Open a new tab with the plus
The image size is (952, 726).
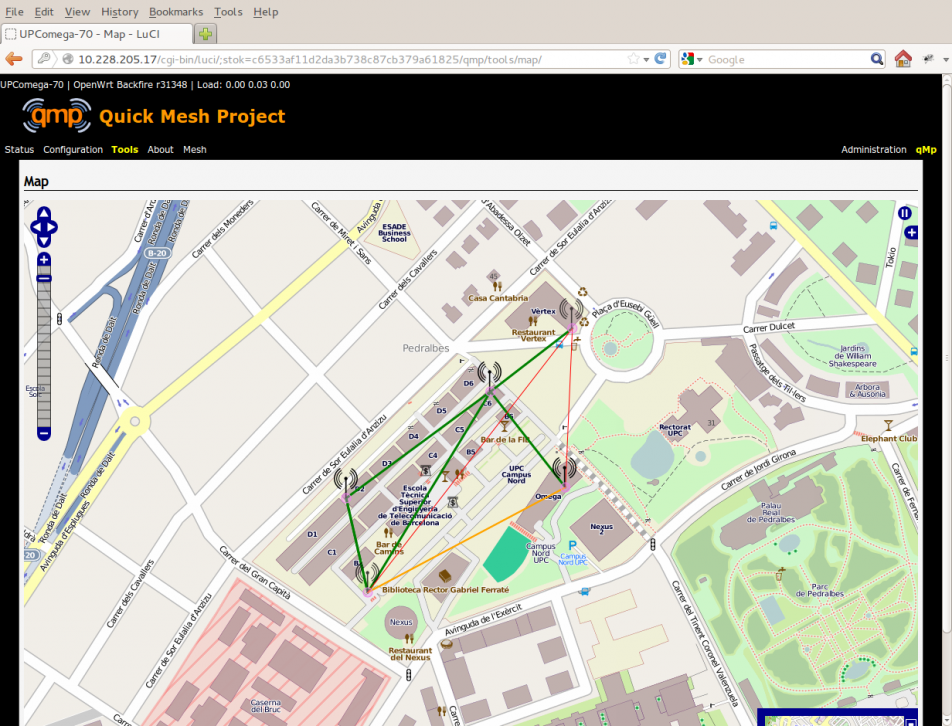coord(205,34)
